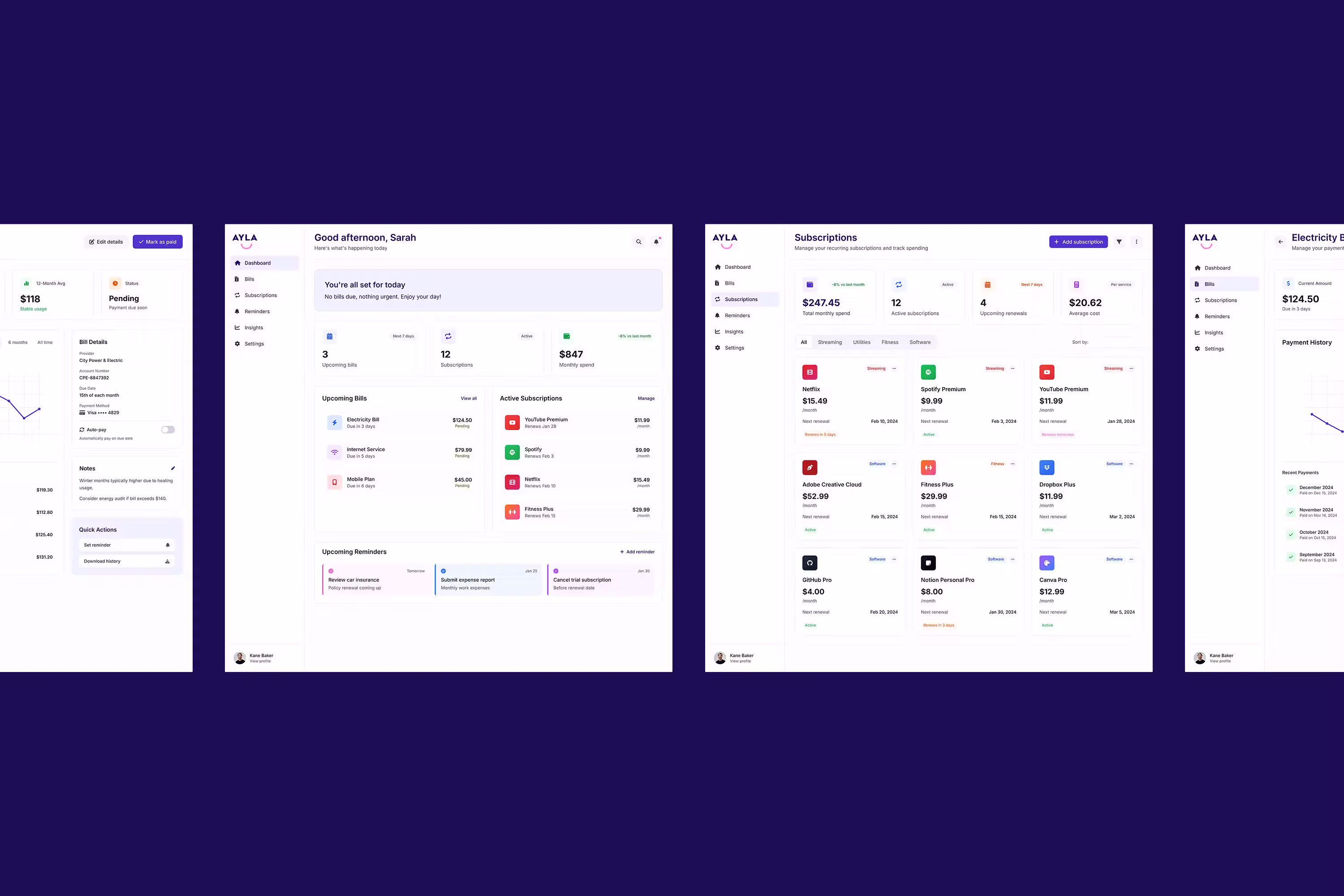Check the Review car insurance reminder circle
This screenshot has height=896, width=1344.
(x=331, y=571)
